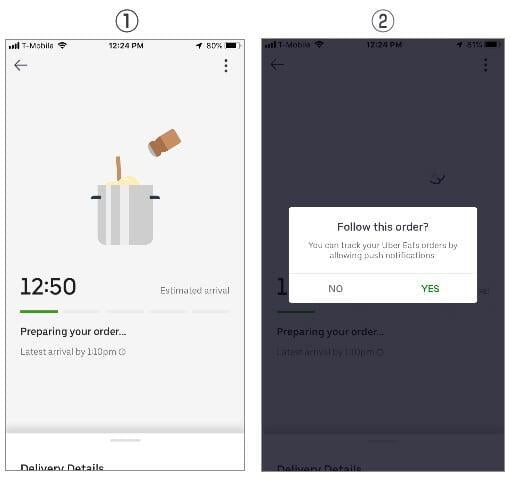Open the three-dot menu in screen 1
Screen dimensions: 510x480
[226, 65]
